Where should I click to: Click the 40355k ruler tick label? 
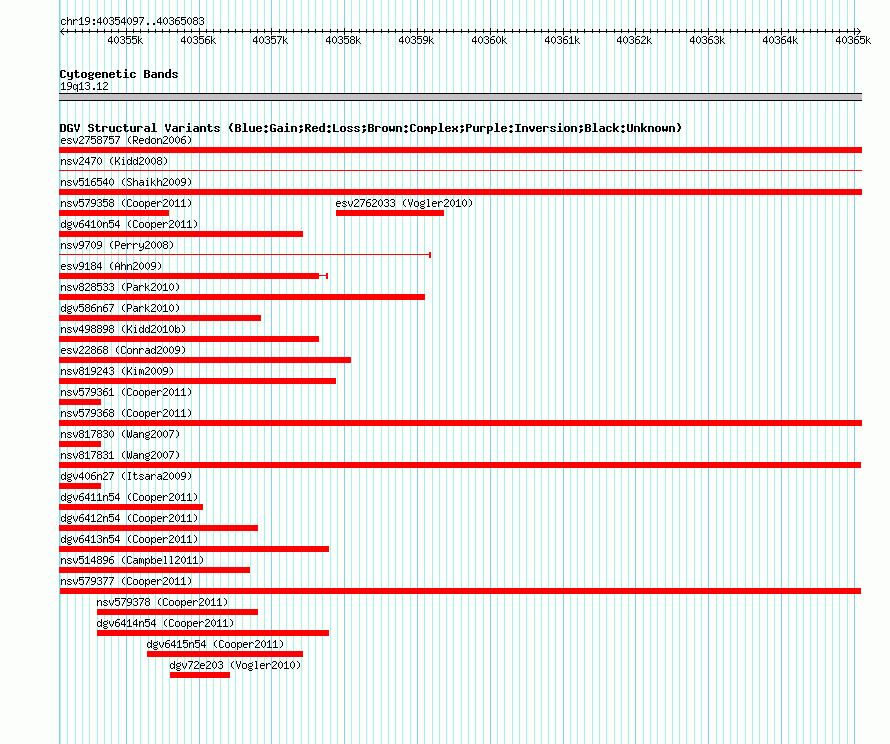tap(125, 40)
